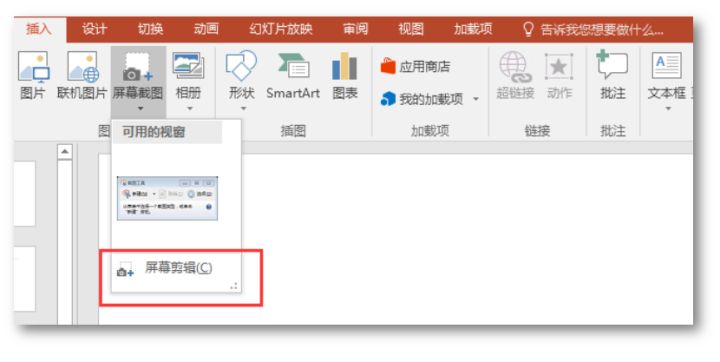Viewport: 720px width, 362px height.
Task: Switch to the 切换 Transitions tab
Action: 151,30
